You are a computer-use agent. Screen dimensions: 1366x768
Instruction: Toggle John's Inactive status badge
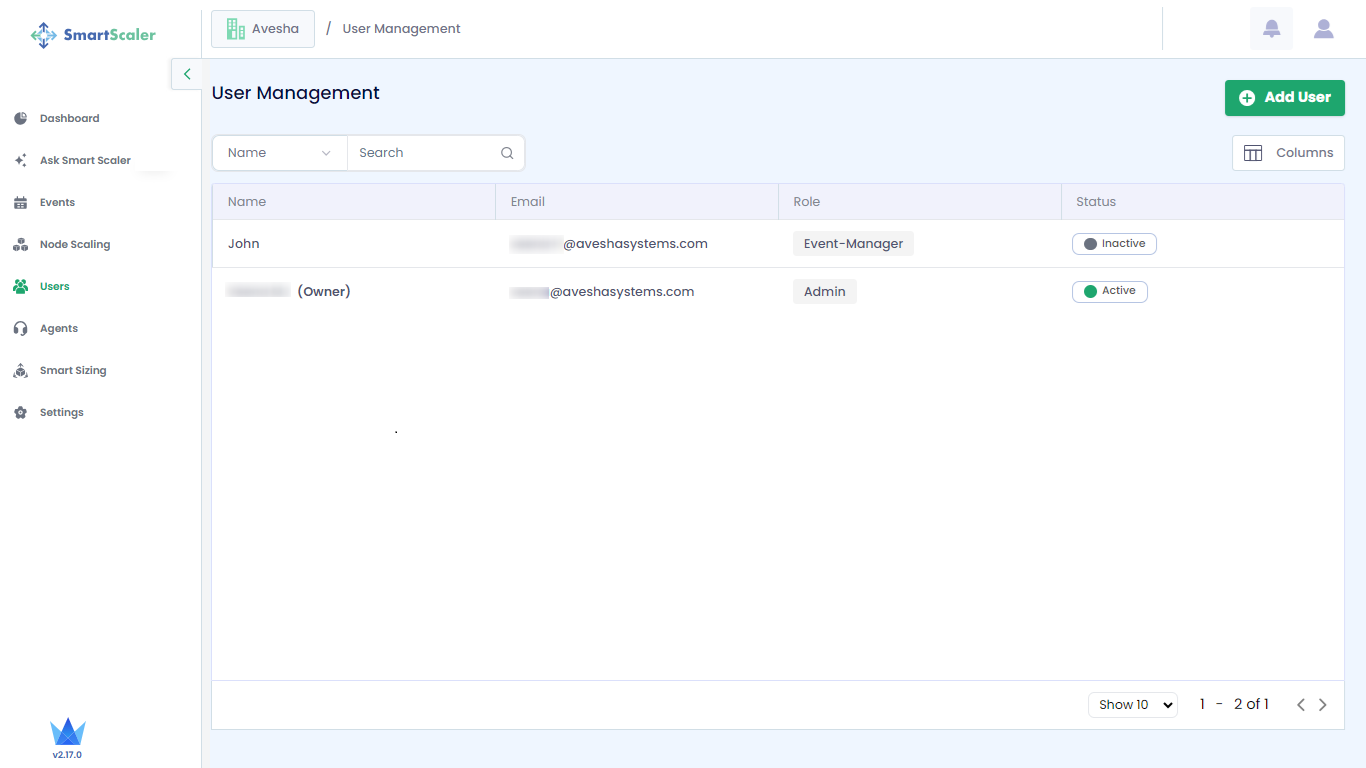1114,244
